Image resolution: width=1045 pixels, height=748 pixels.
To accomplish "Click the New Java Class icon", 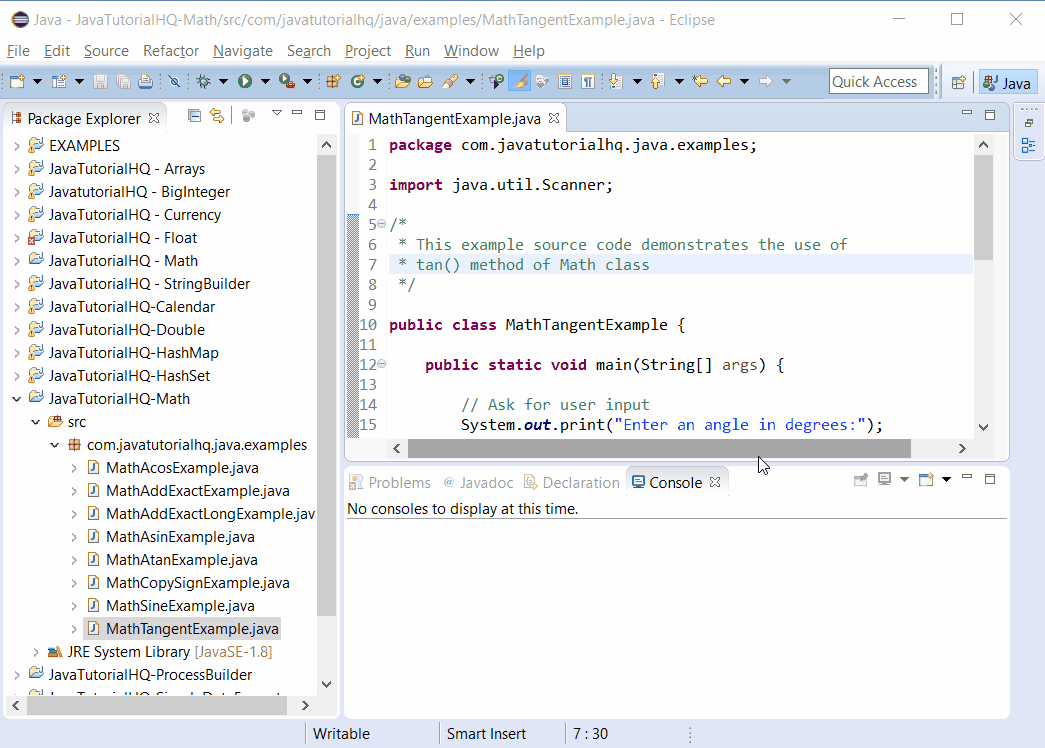I will (x=358, y=81).
